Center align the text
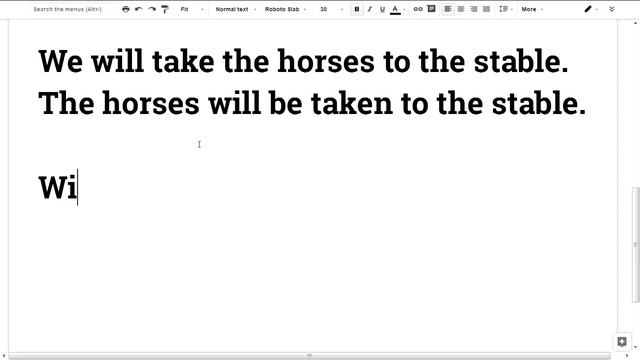This screenshot has height=360, width=640. (x=461, y=9)
